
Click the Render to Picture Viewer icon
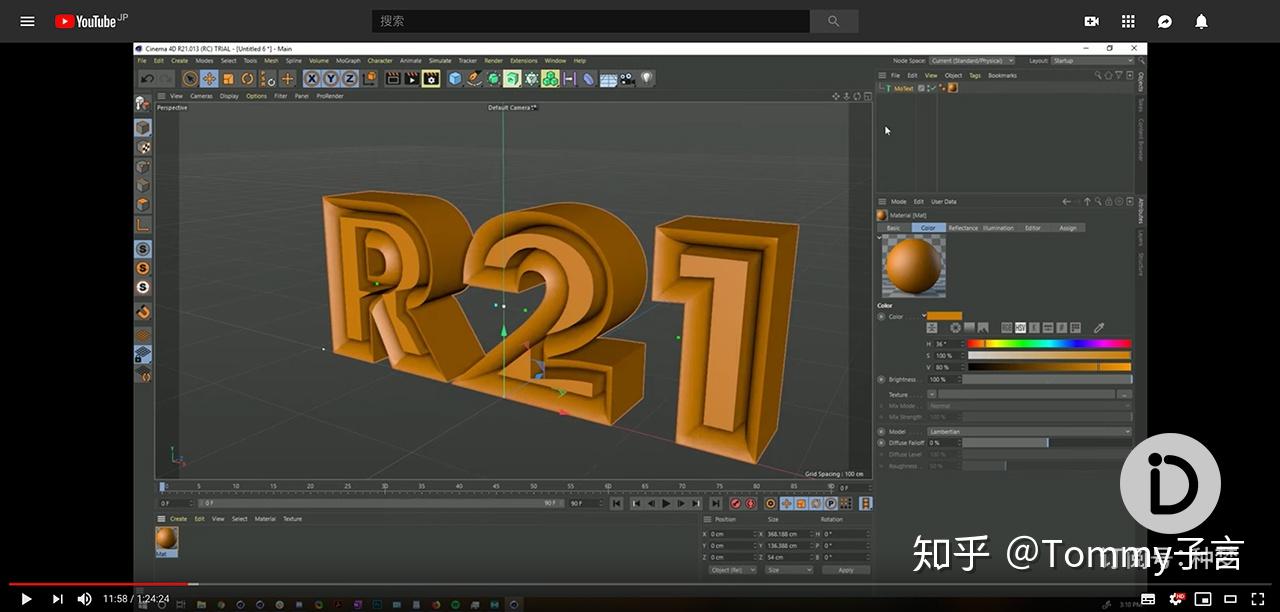coord(412,79)
